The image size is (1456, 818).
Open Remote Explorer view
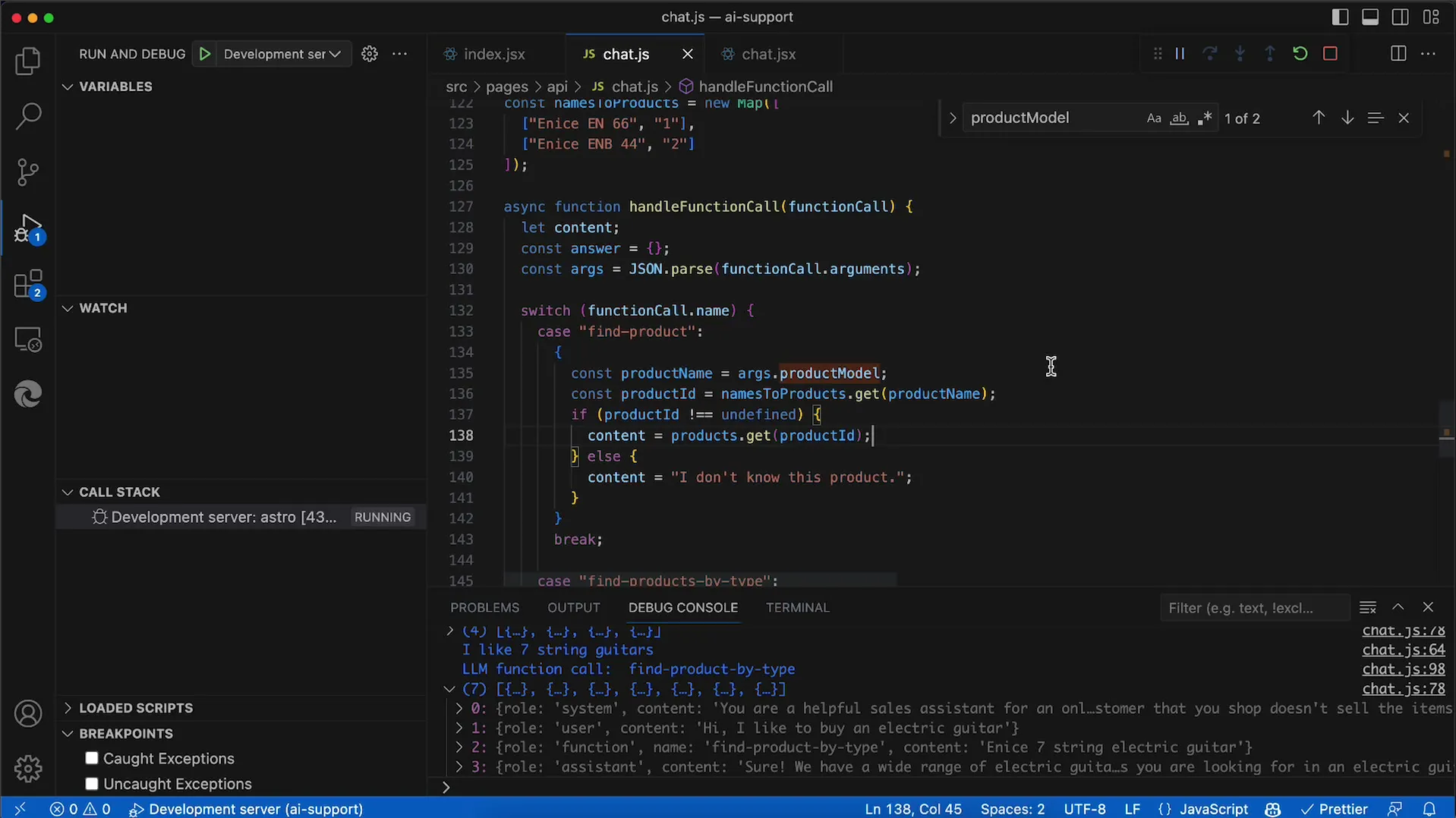pyautogui.click(x=28, y=340)
